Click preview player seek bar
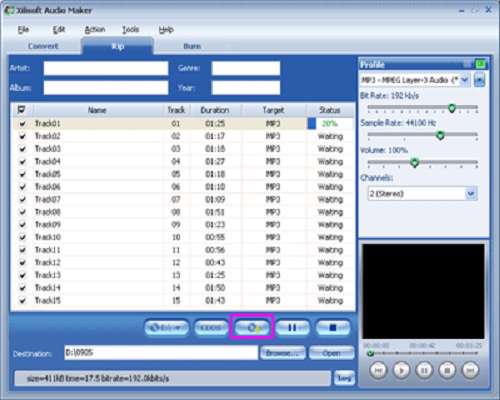The image size is (500, 400). point(423,353)
